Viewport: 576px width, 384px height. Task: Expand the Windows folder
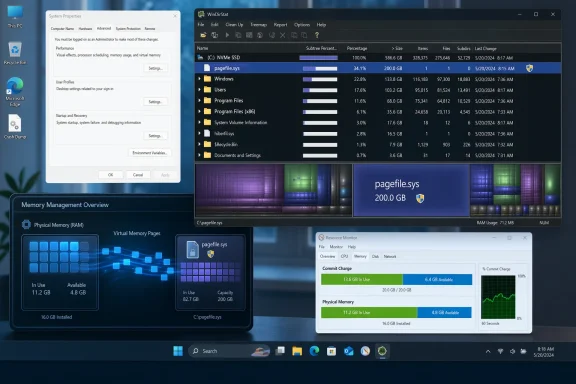coord(199,79)
